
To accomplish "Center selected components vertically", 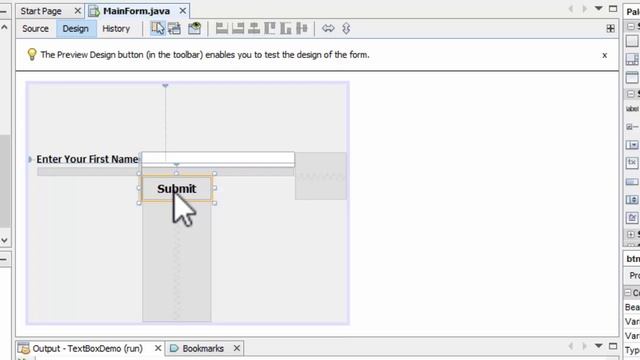I will coord(302,28).
